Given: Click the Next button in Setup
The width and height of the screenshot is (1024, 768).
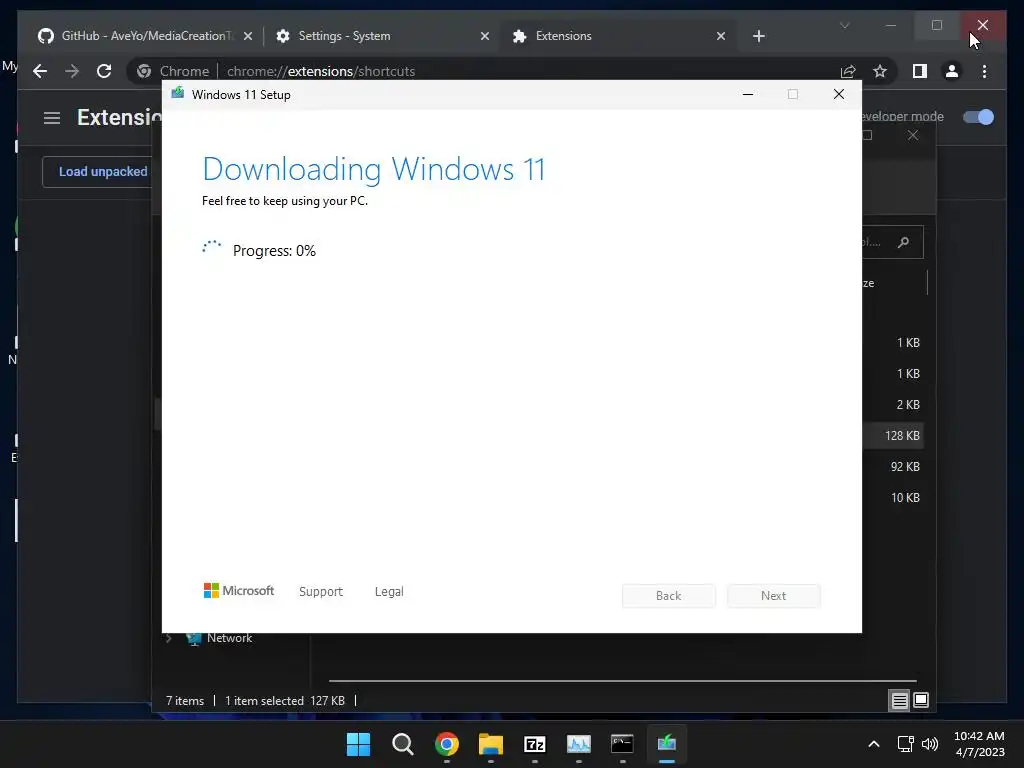Looking at the screenshot, I should click(773, 596).
